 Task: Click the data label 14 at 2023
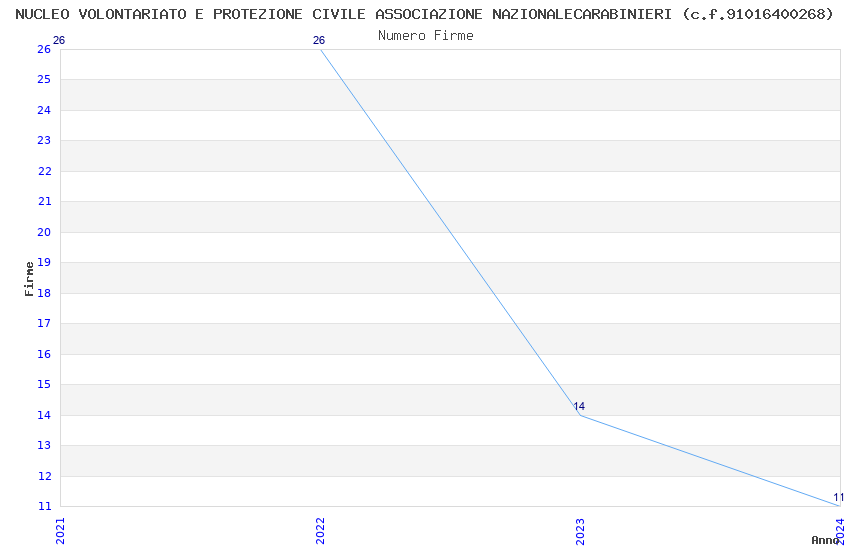[x=579, y=407]
